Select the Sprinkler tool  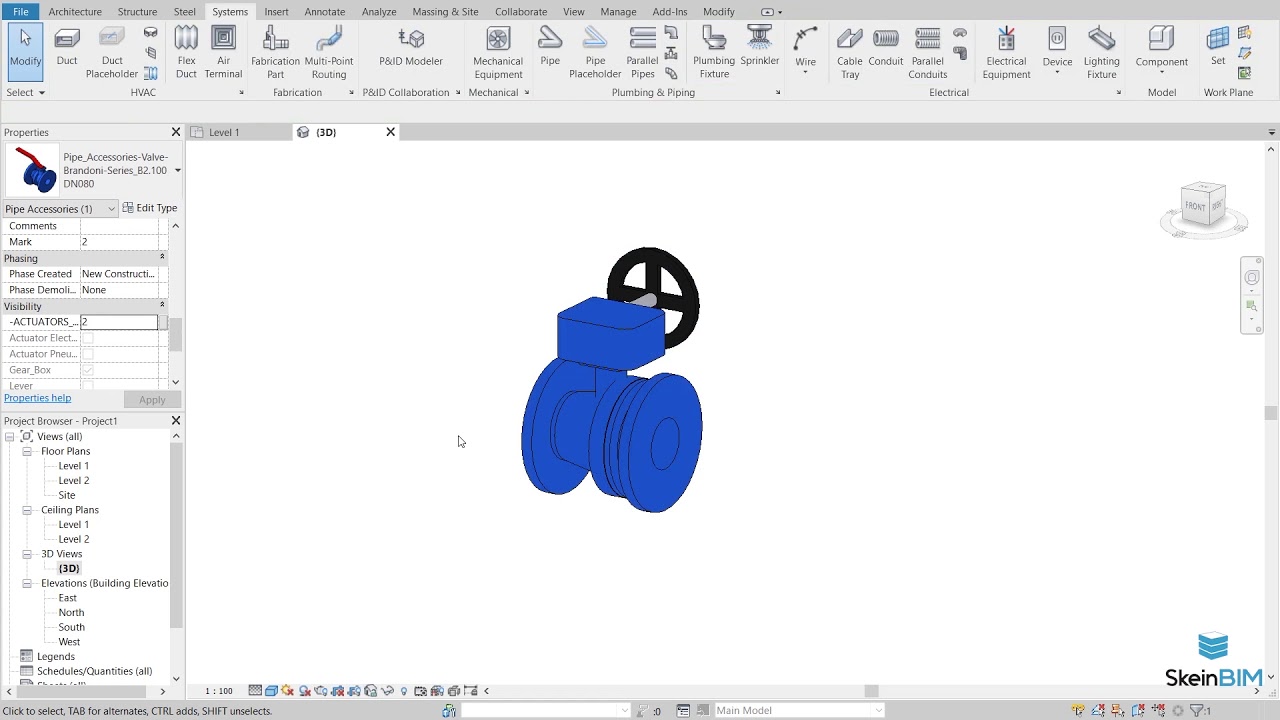pos(760,48)
